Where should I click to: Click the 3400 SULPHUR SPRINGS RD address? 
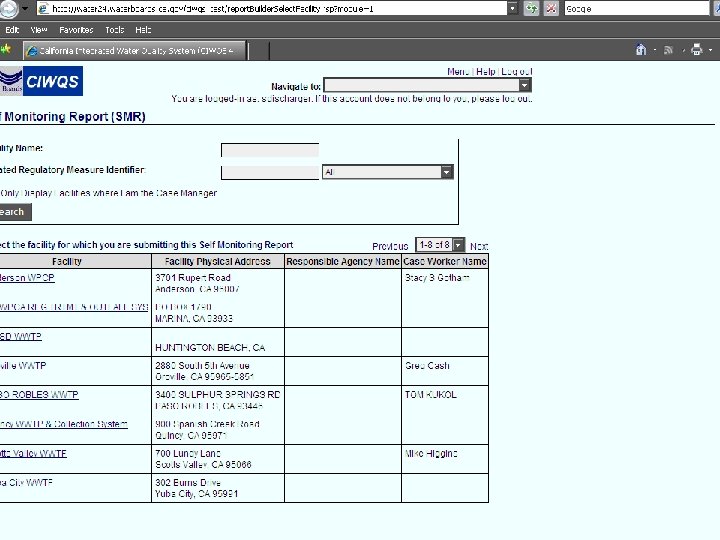coord(218,395)
